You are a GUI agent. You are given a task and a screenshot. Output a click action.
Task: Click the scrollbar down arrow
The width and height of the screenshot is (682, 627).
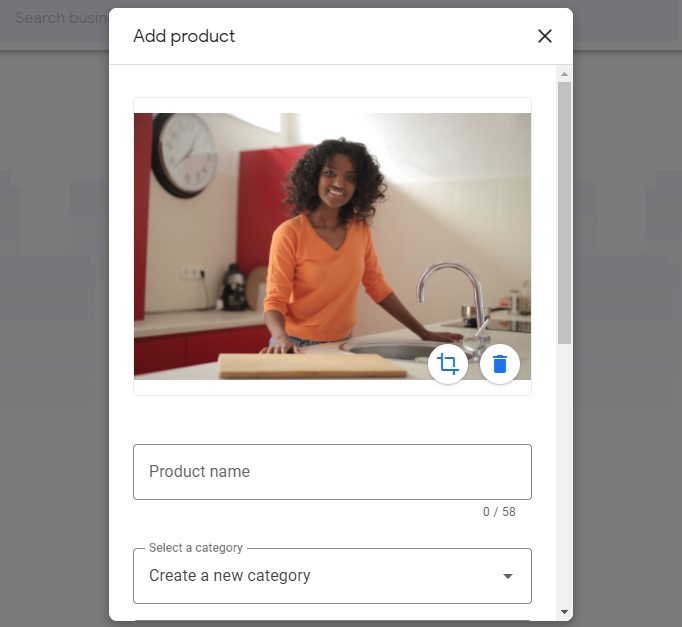(564, 612)
